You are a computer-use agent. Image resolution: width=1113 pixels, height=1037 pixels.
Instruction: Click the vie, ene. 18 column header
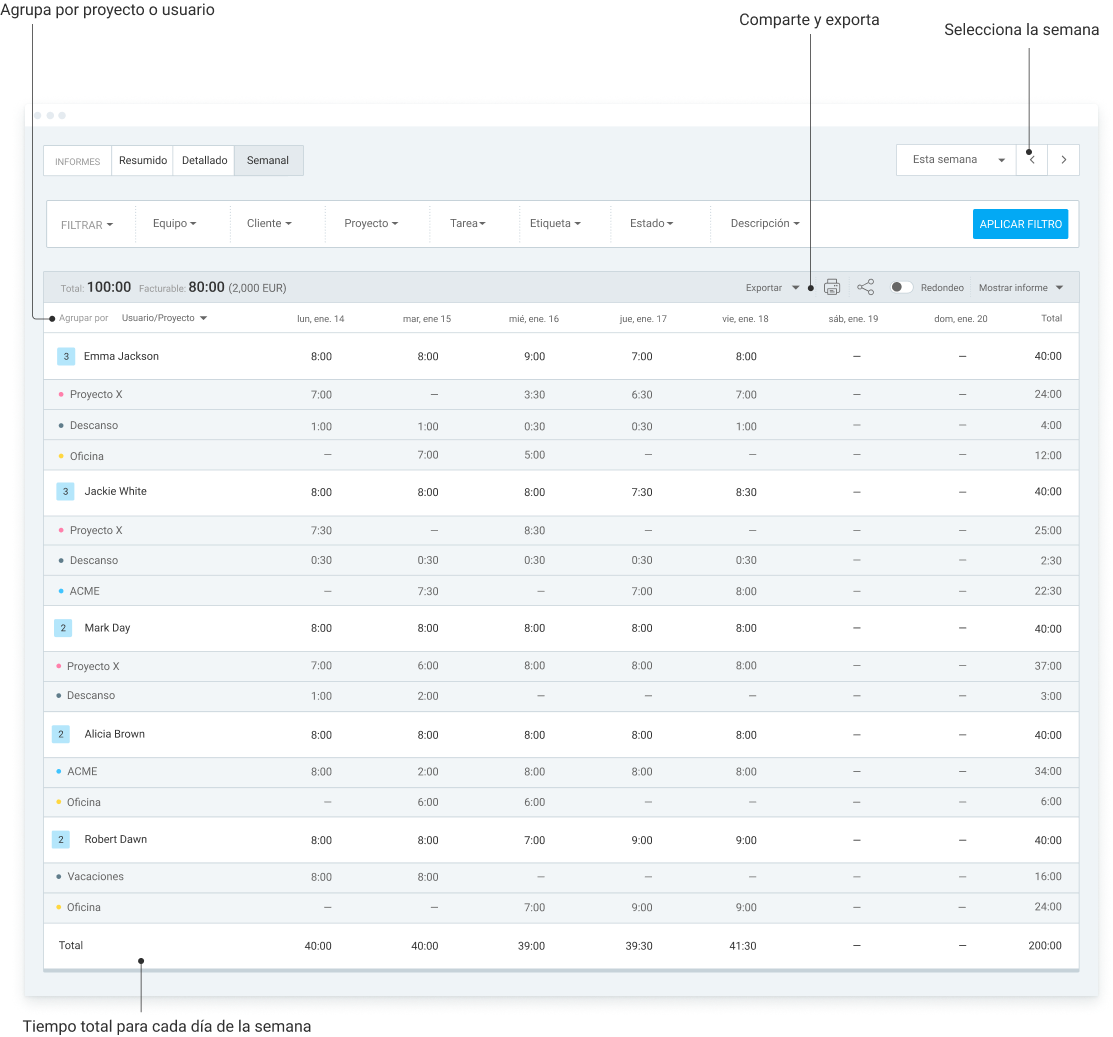tap(745, 319)
